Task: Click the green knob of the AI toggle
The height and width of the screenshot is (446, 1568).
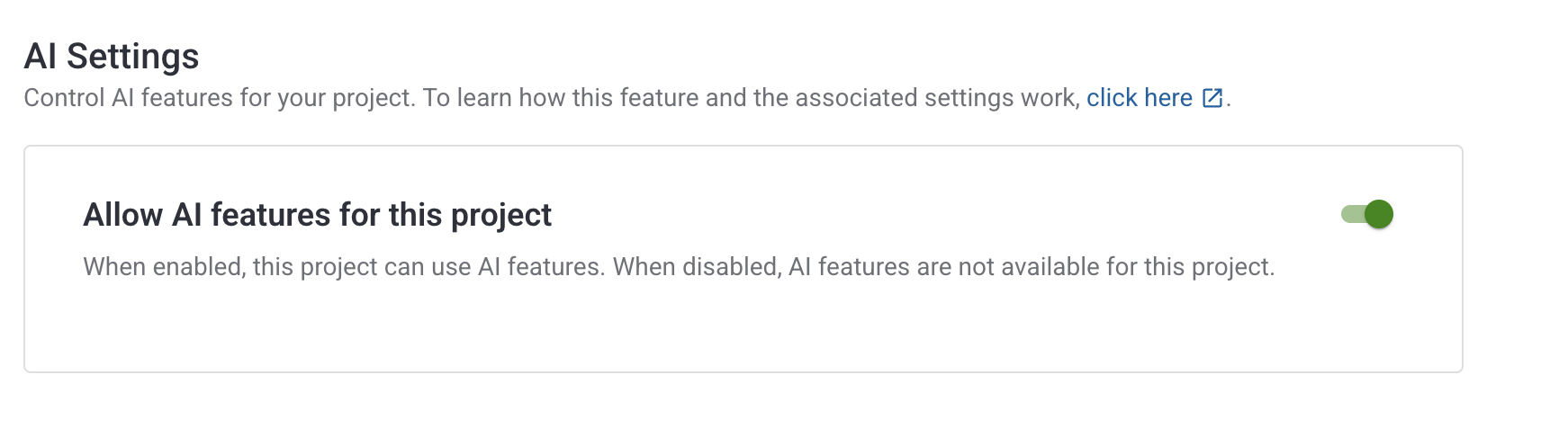Action: [x=1378, y=214]
